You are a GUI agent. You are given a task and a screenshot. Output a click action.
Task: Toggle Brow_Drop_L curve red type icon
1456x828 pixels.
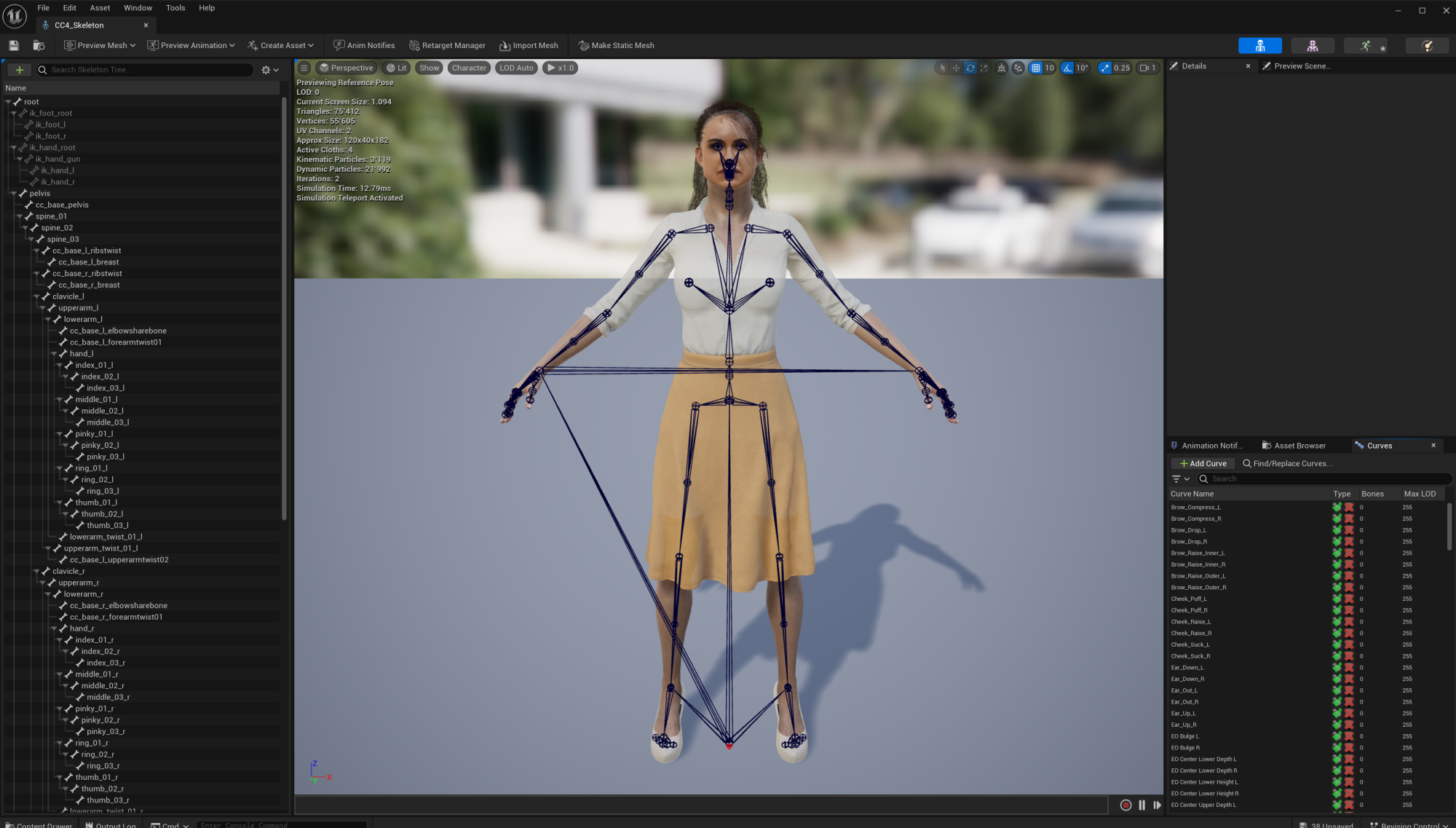[1349, 530]
